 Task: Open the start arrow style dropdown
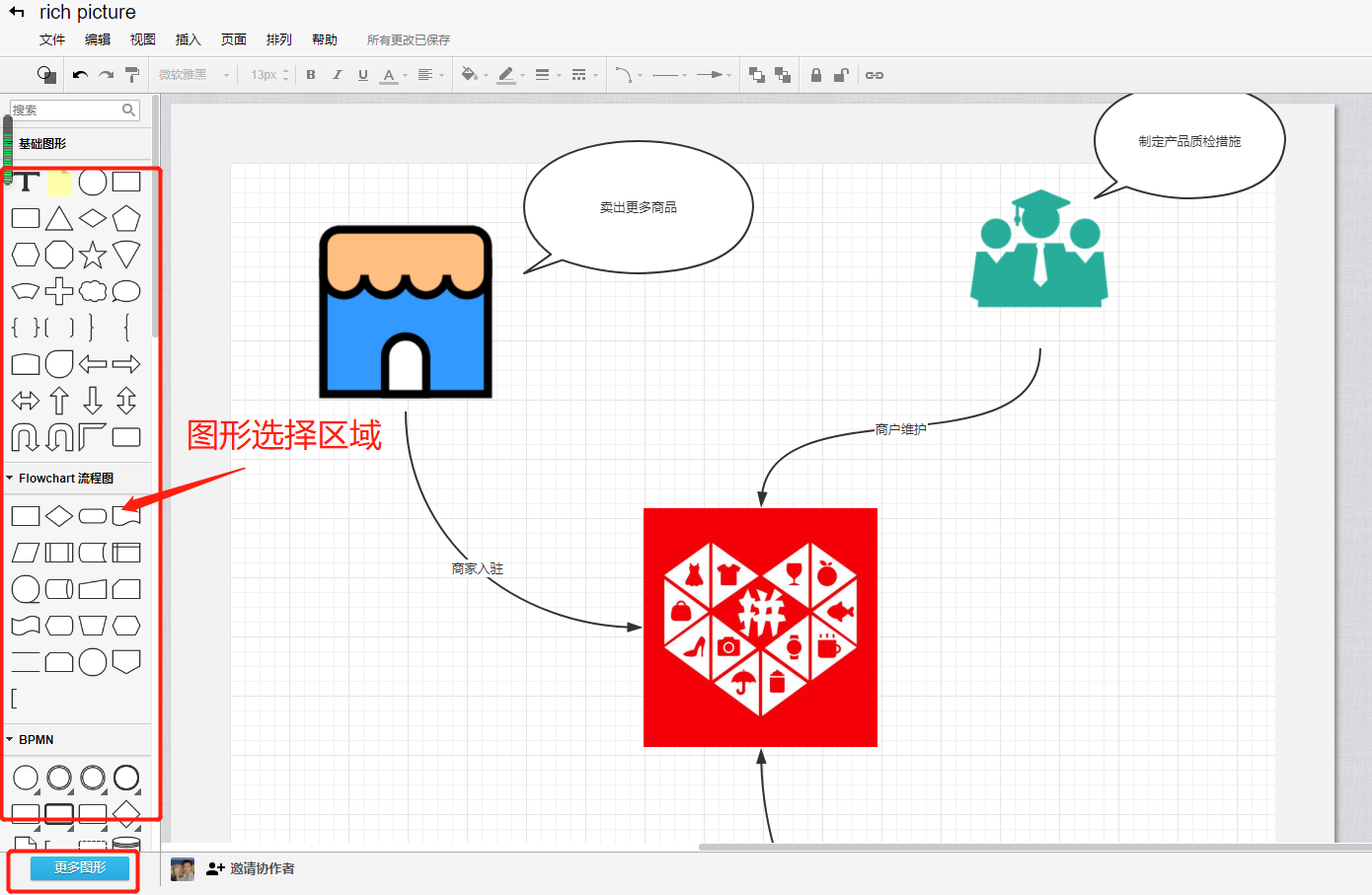pyautogui.click(x=670, y=75)
